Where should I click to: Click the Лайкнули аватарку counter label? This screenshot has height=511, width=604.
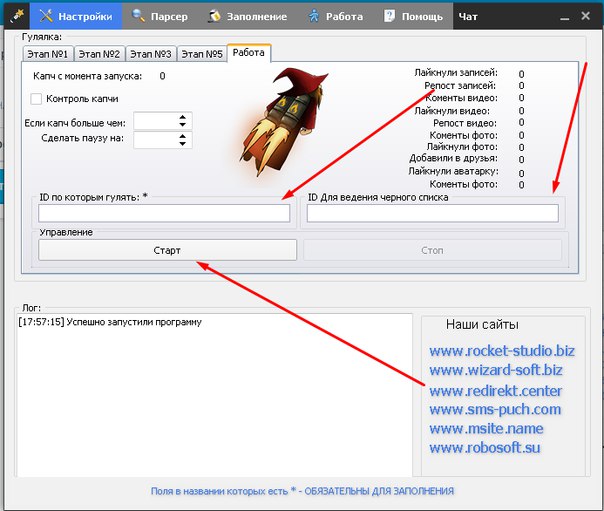(x=453, y=171)
